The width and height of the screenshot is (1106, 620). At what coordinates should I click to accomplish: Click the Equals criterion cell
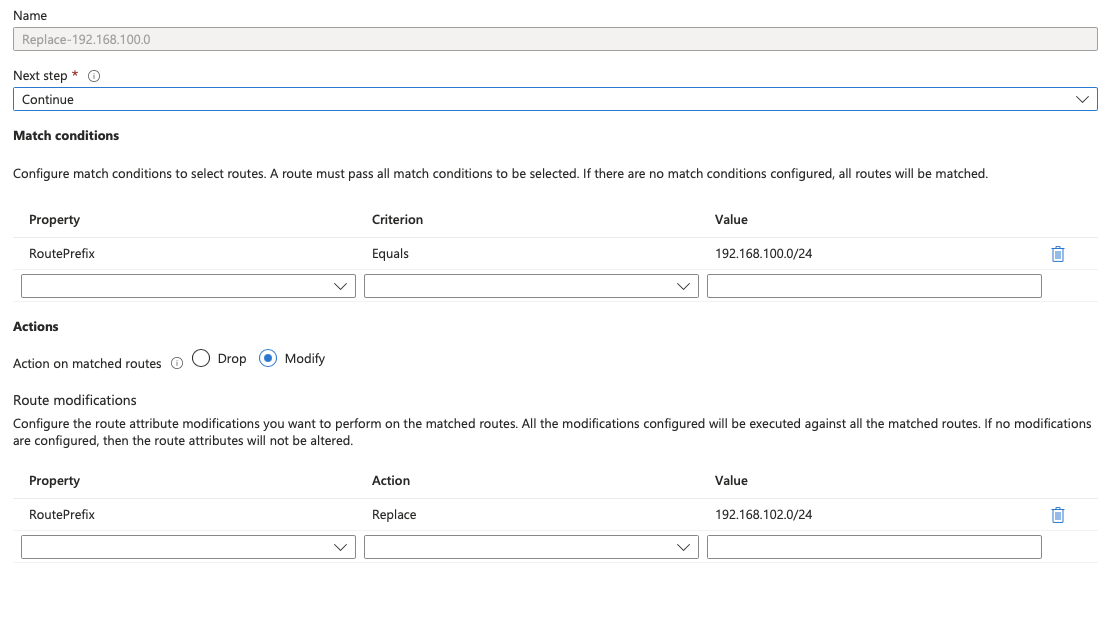[x=390, y=254]
